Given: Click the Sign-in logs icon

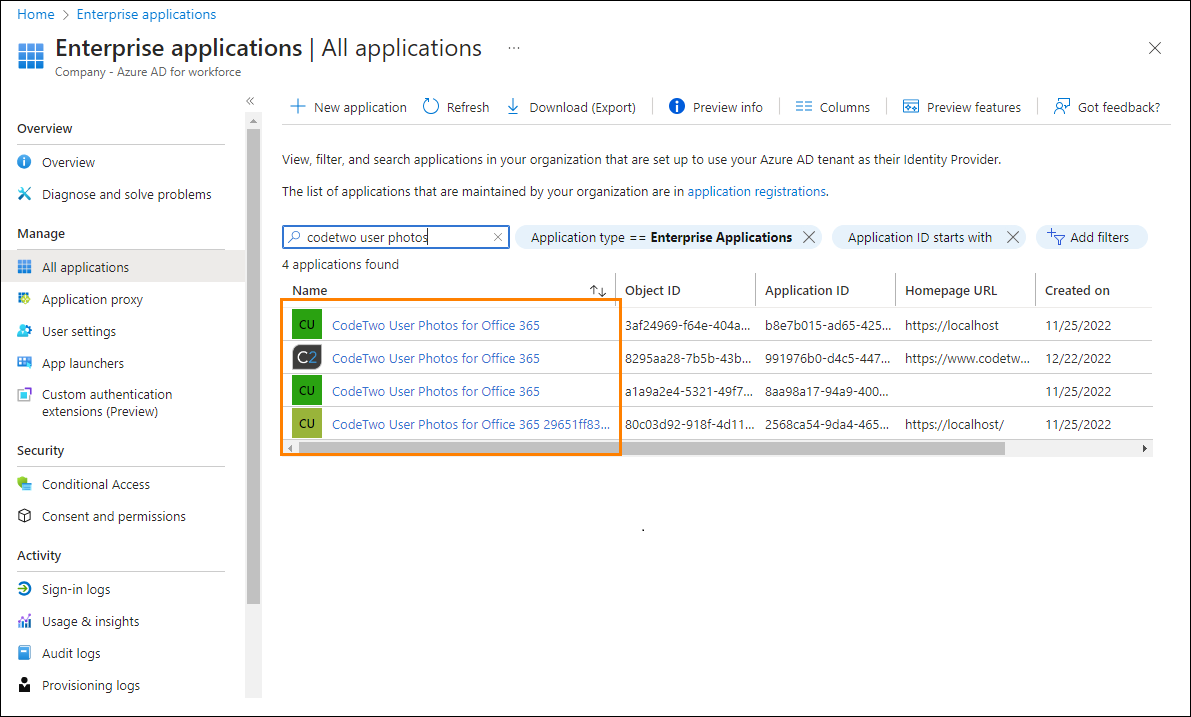Looking at the screenshot, I should point(24,589).
